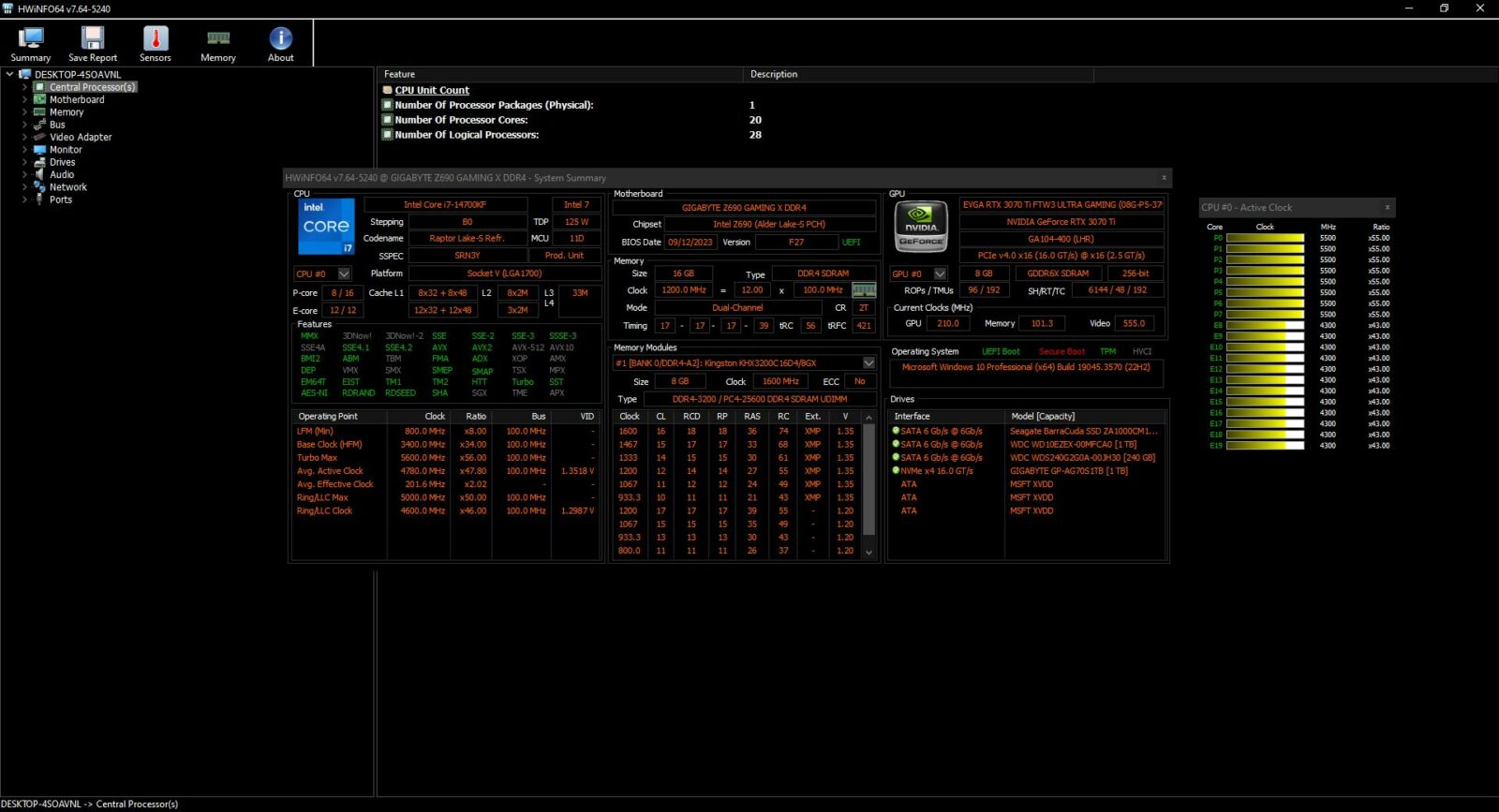Click the Bus tree icon
1499x812 pixels.
(39, 125)
